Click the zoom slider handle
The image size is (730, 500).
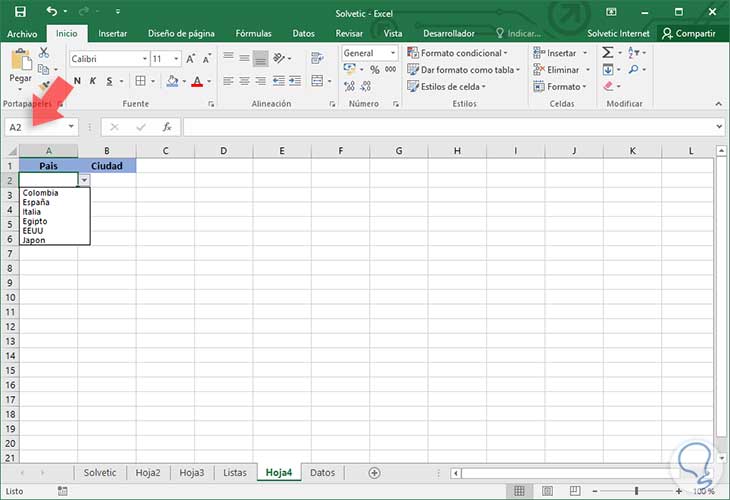[x=636, y=491]
